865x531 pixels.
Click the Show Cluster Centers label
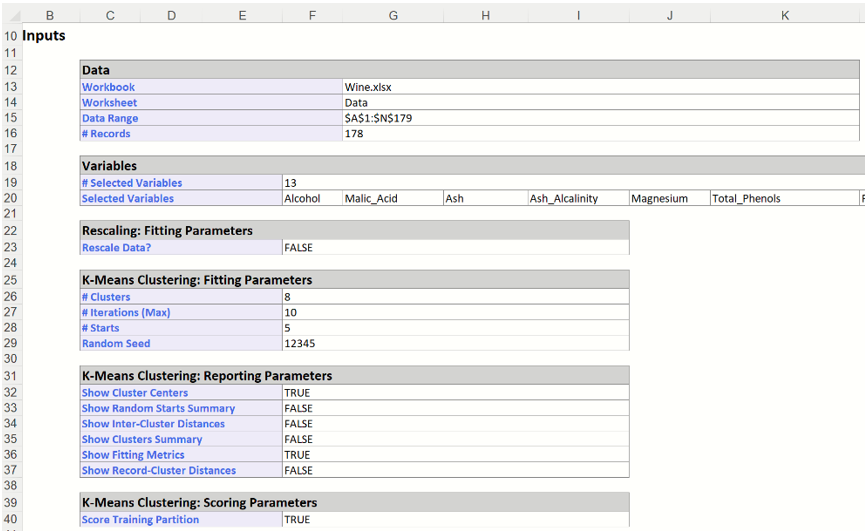point(135,393)
